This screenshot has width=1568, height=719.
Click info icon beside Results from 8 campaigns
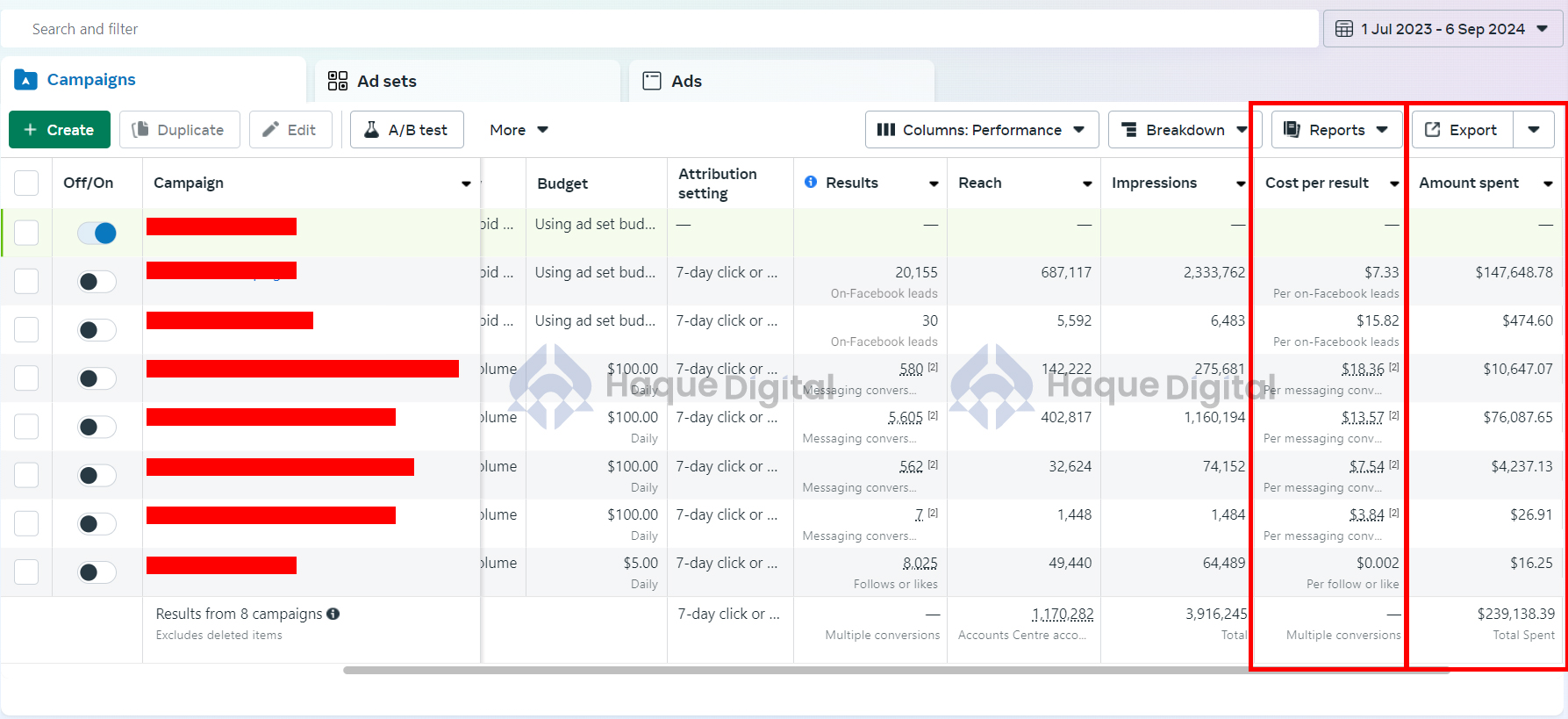tap(333, 614)
